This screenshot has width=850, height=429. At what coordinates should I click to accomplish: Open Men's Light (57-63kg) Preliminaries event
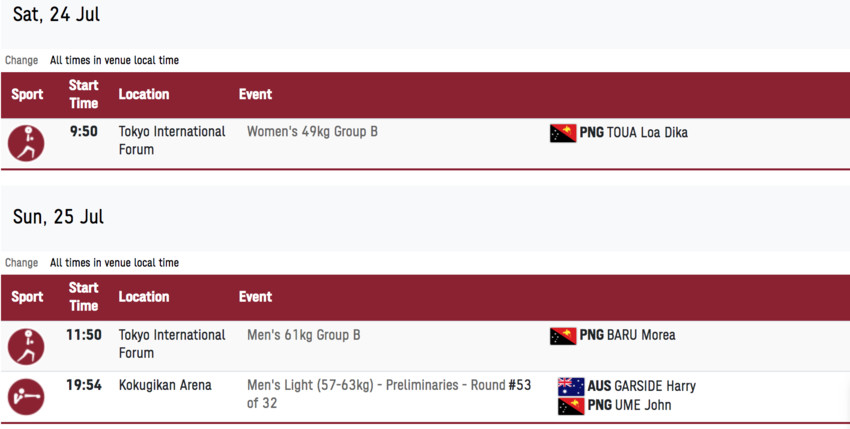click(389, 394)
